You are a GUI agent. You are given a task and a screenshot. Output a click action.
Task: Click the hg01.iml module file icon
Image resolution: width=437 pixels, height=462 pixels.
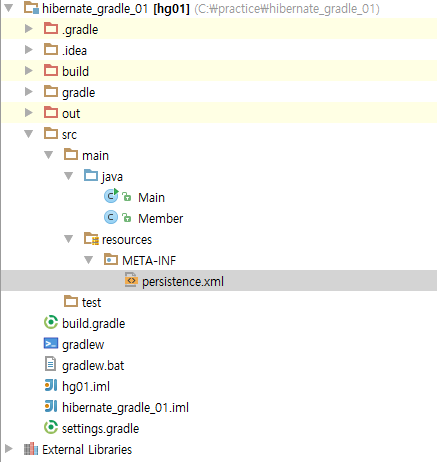[x=51, y=385]
